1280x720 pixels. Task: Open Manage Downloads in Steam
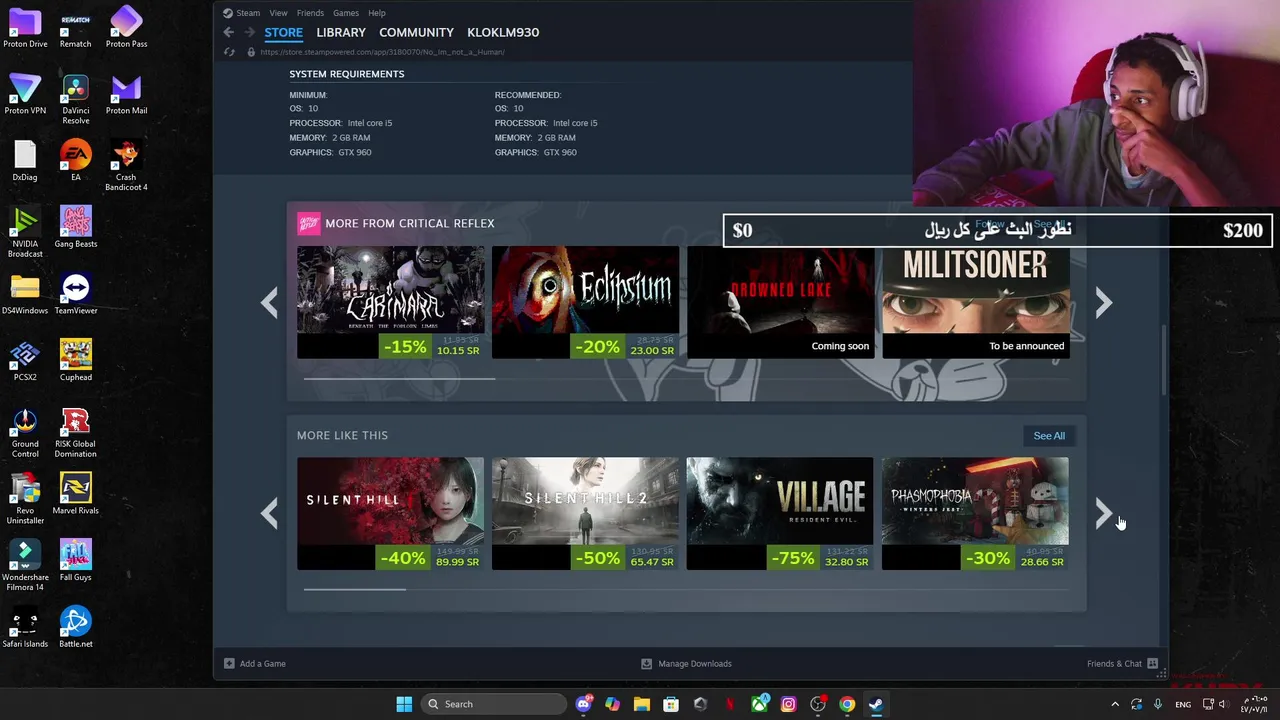point(686,663)
